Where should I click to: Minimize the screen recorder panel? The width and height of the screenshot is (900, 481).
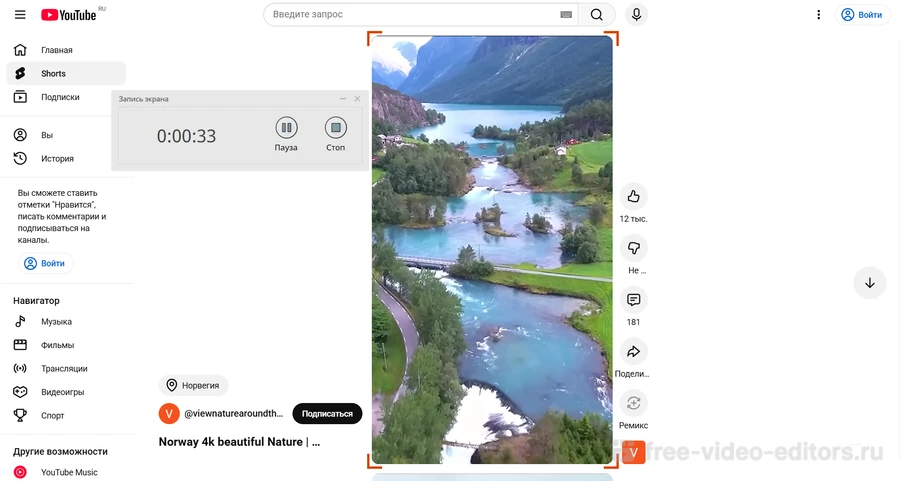(343, 99)
